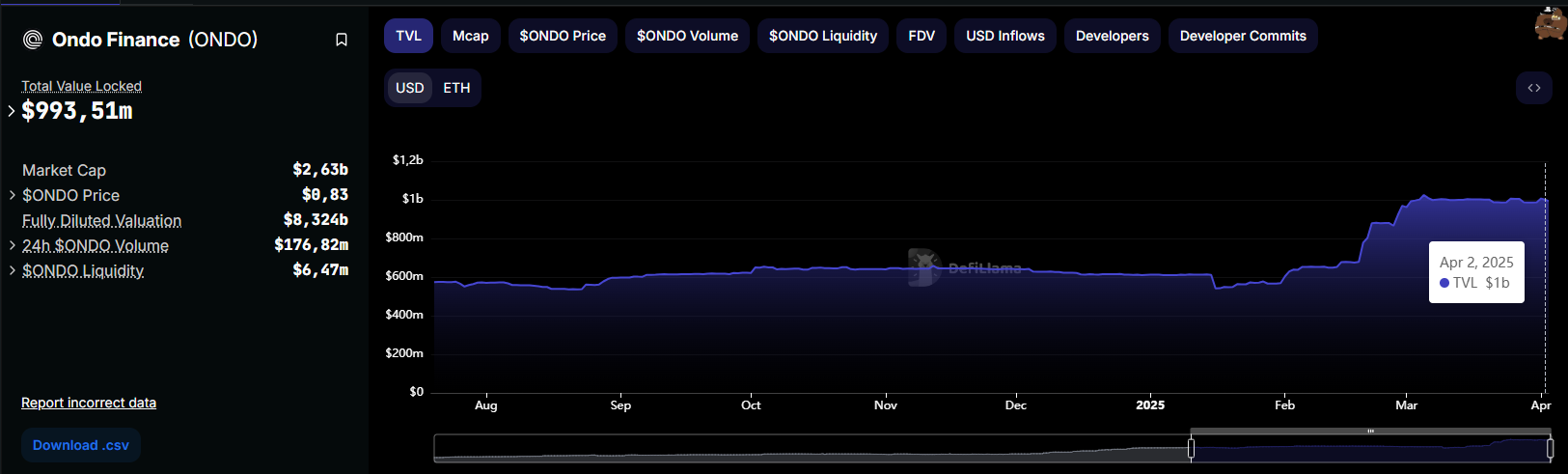Toggle the Mcap chart metric
Viewport: 1568px width, 474px height.
[471, 36]
